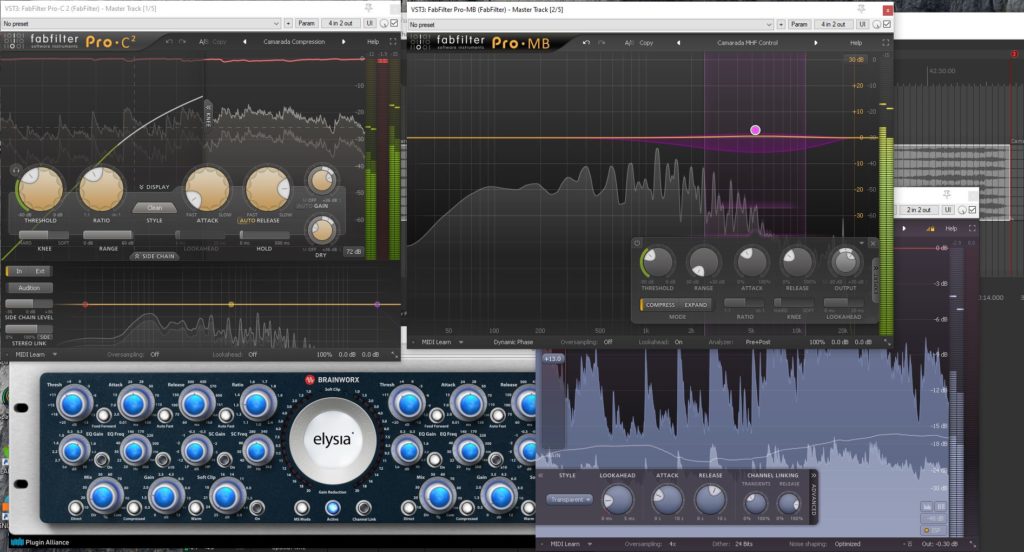This screenshot has width=1024, height=552.
Task: Open MIDI Learn menu in Pro-C 2
Action: point(36,354)
